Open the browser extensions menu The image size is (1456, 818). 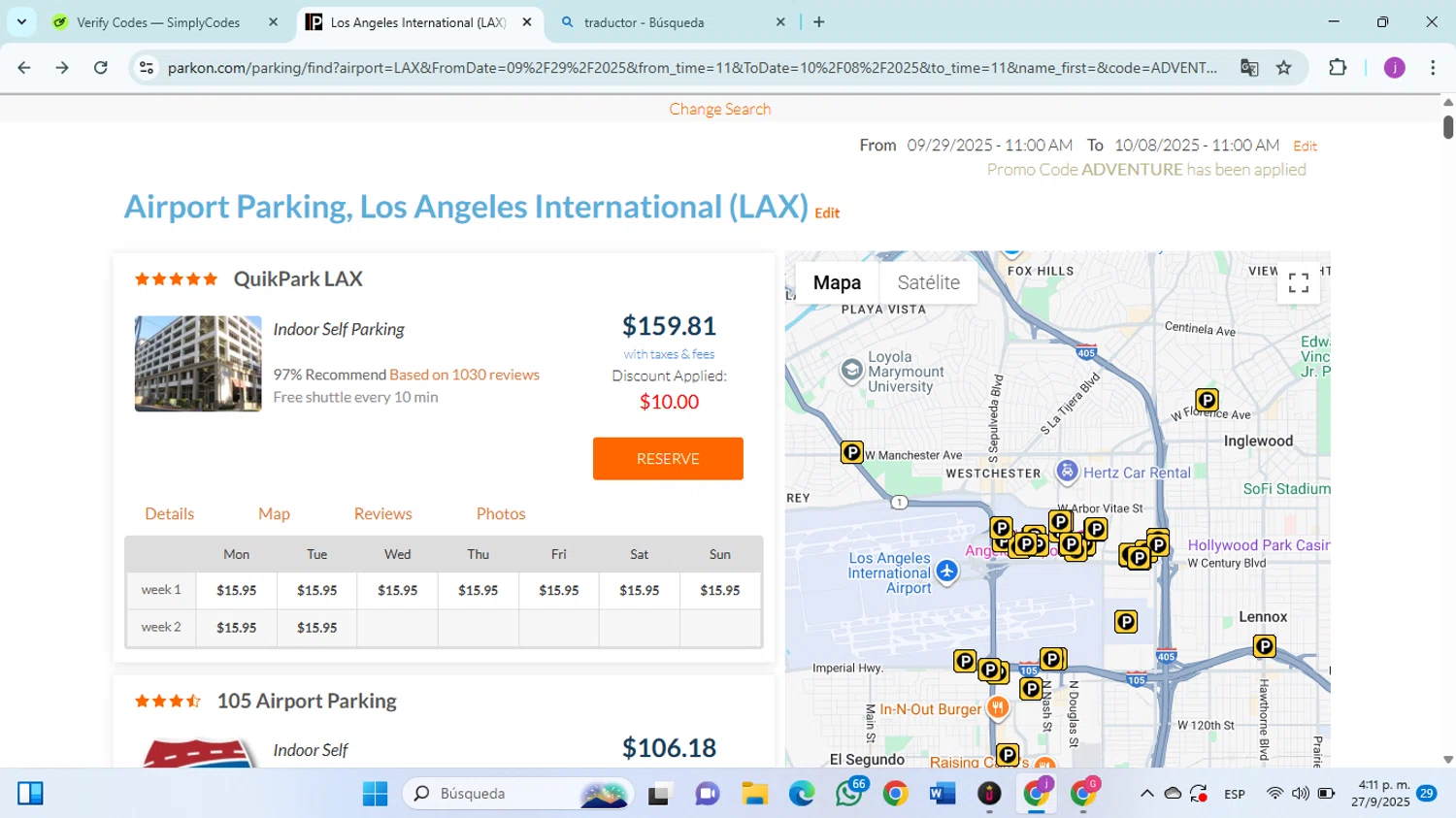1338,68
